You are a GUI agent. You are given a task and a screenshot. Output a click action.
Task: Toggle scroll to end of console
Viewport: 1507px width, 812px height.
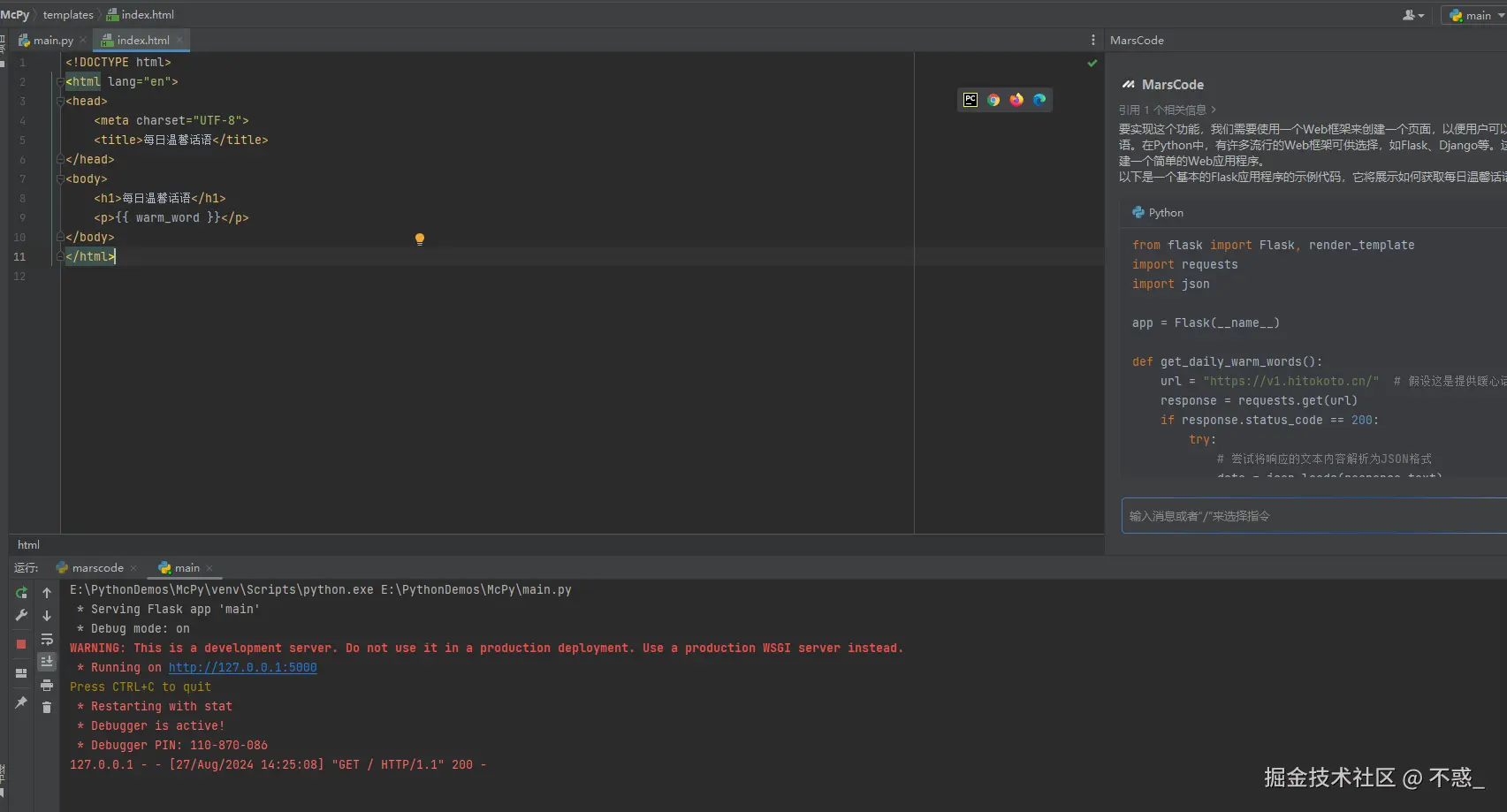pos(47,661)
